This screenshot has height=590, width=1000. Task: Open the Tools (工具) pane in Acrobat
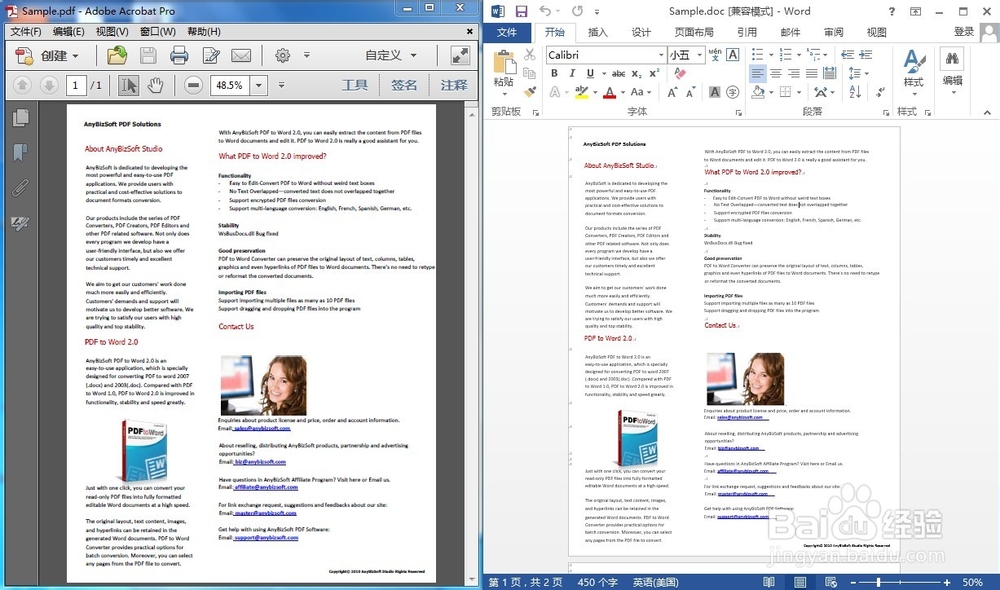(x=355, y=85)
